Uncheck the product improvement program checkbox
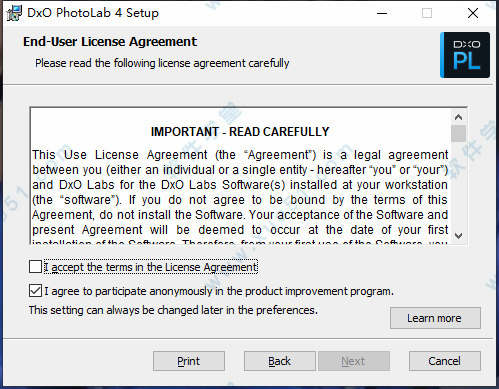Image resolution: width=499 pixels, height=389 pixels. (35, 291)
